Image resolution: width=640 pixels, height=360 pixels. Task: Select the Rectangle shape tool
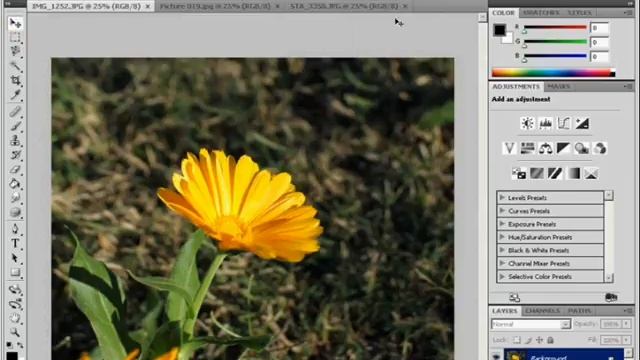[x=15, y=272]
